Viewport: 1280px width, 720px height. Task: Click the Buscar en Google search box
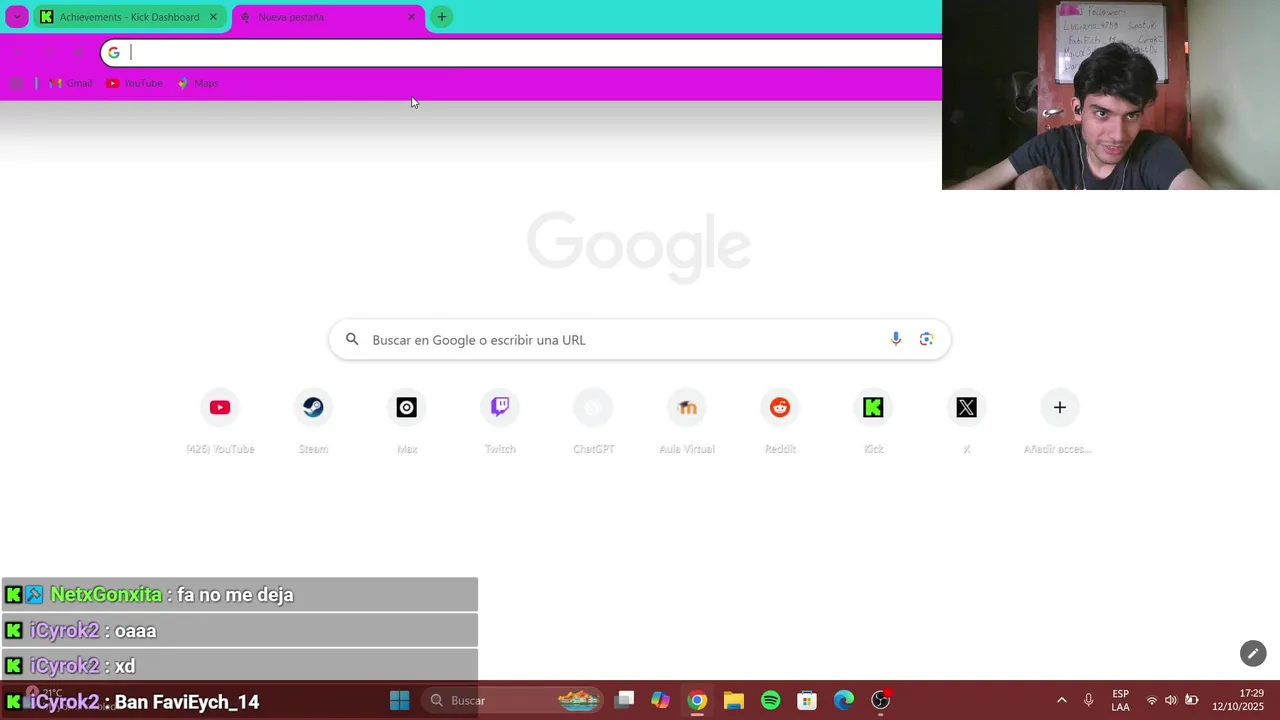(640, 340)
